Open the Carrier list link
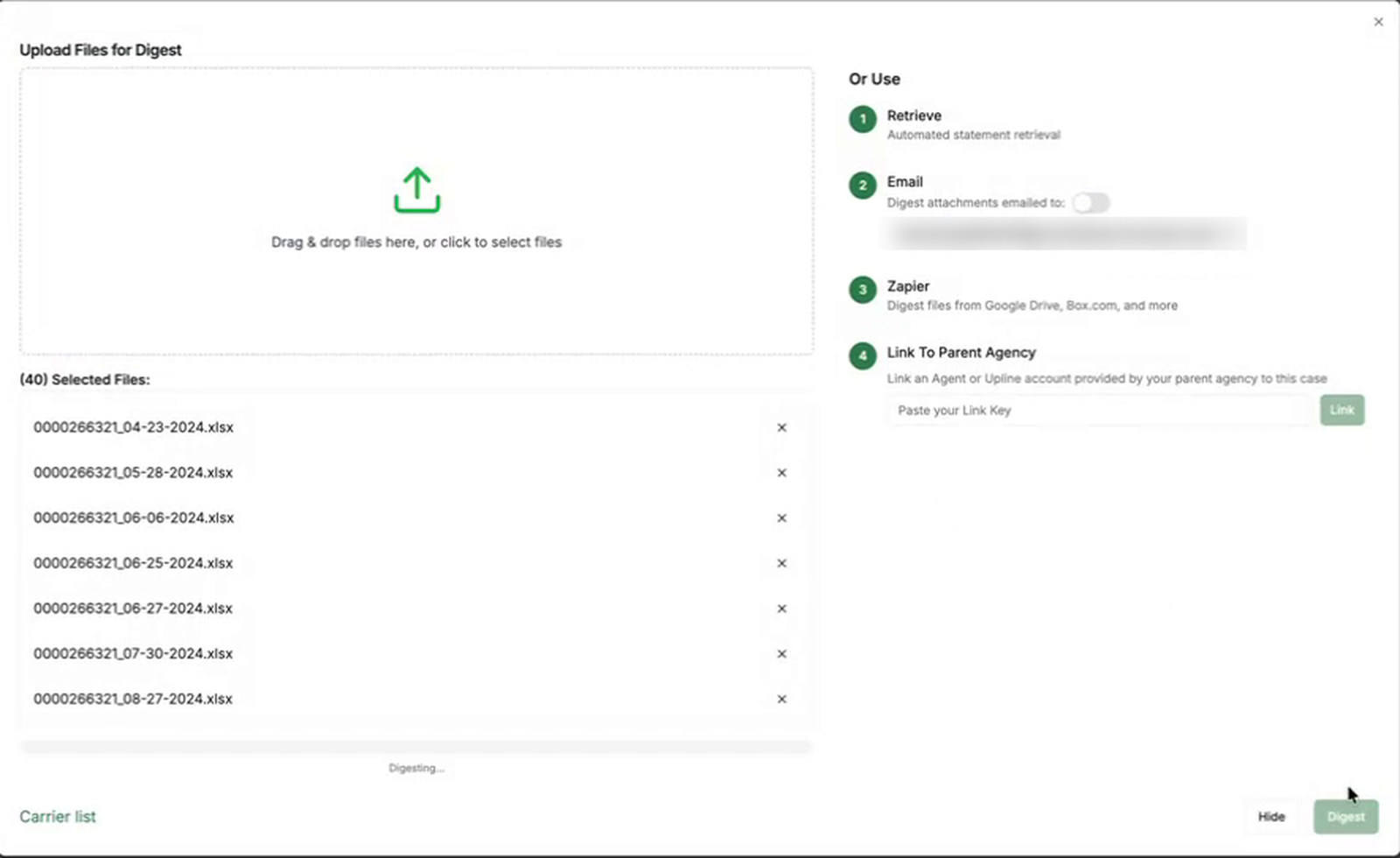The width and height of the screenshot is (1400, 858). [x=58, y=817]
